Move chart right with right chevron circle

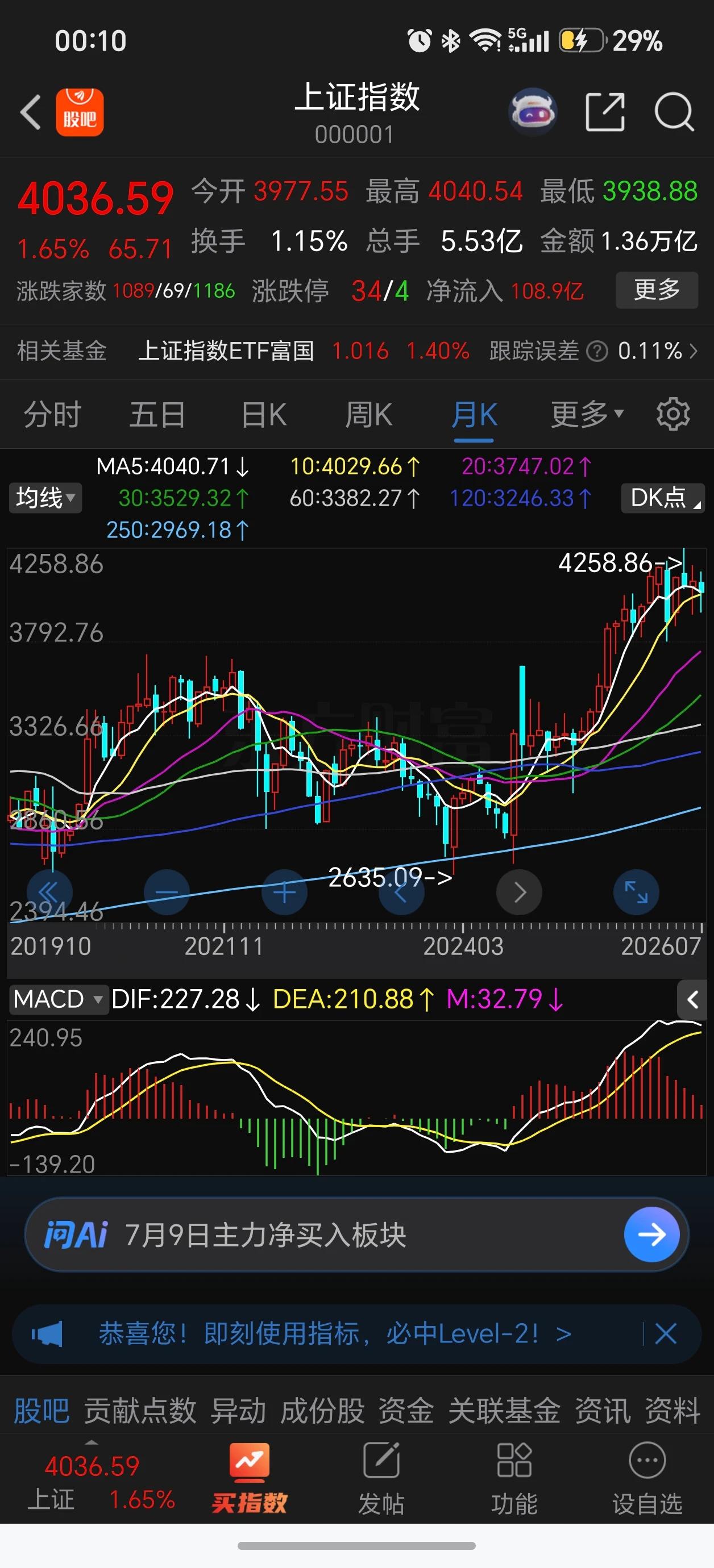pos(519,893)
